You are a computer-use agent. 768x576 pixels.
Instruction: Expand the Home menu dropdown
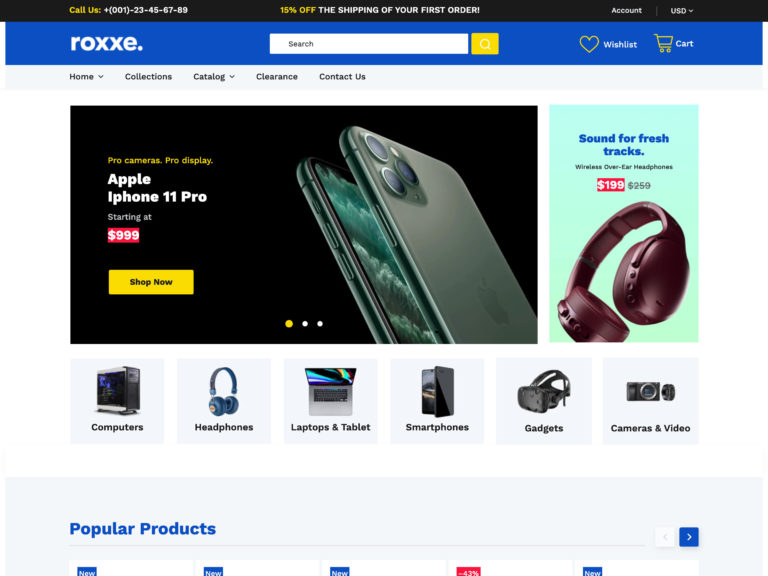point(86,76)
